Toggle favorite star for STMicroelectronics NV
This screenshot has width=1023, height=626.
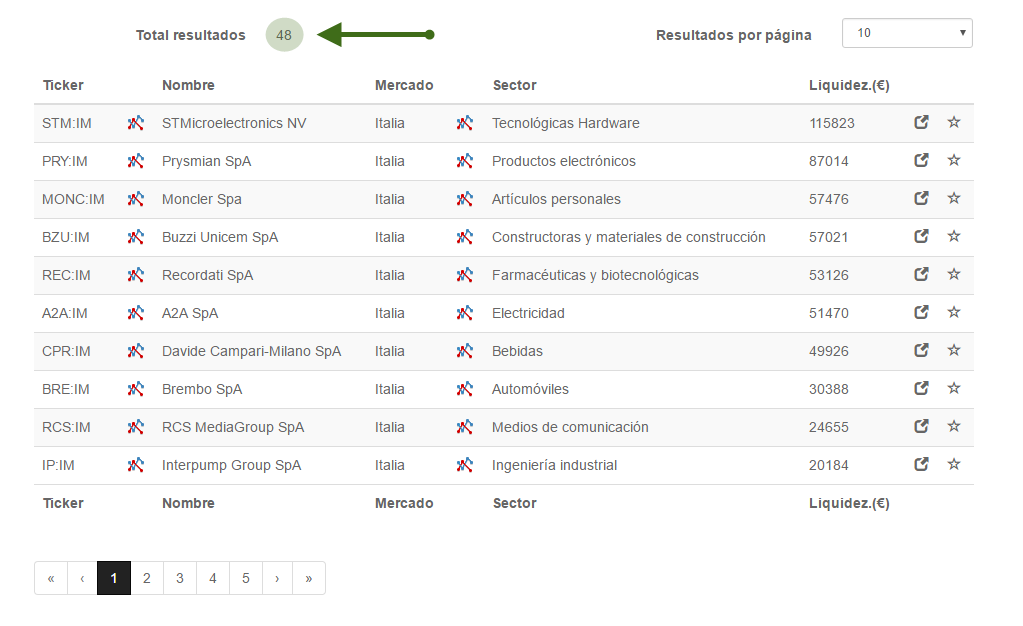click(954, 122)
